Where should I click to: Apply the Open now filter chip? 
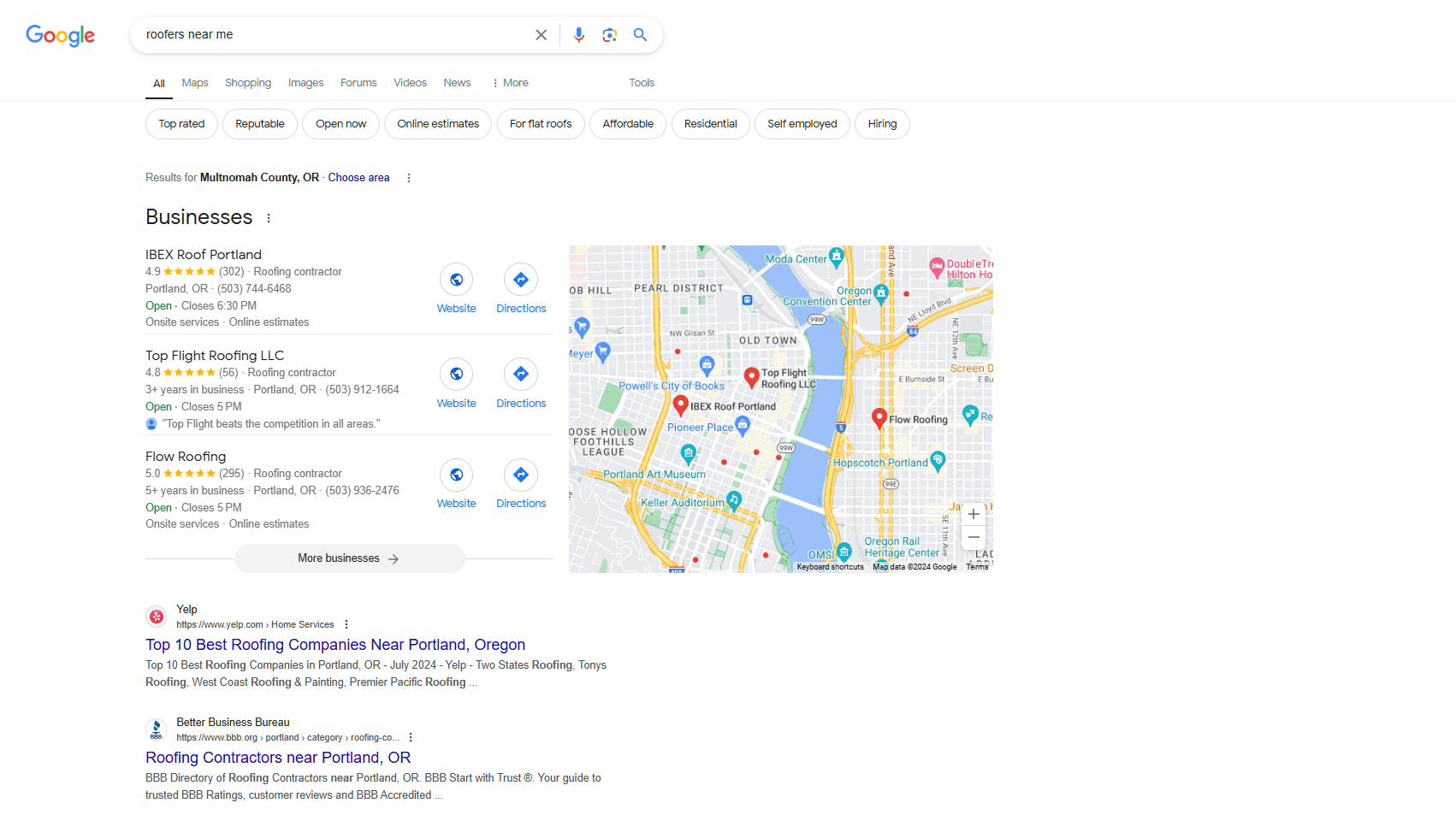click(341, 124)
